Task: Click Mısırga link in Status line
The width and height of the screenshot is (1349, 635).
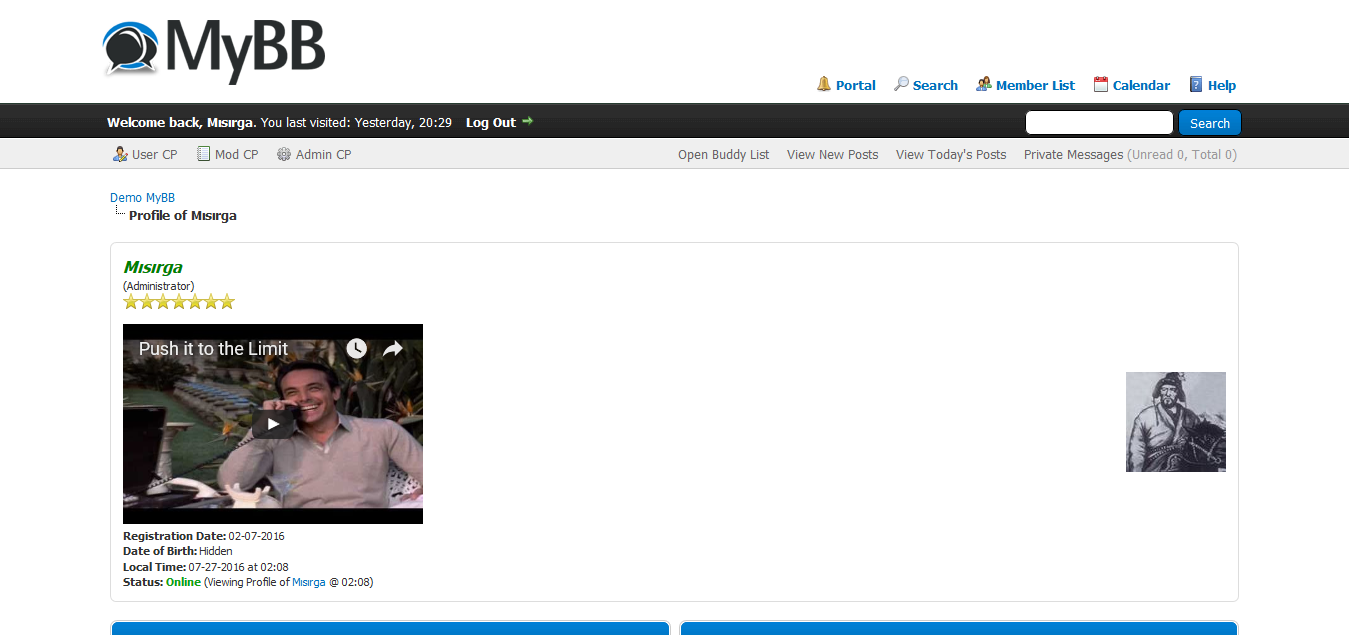Action: 309,582
